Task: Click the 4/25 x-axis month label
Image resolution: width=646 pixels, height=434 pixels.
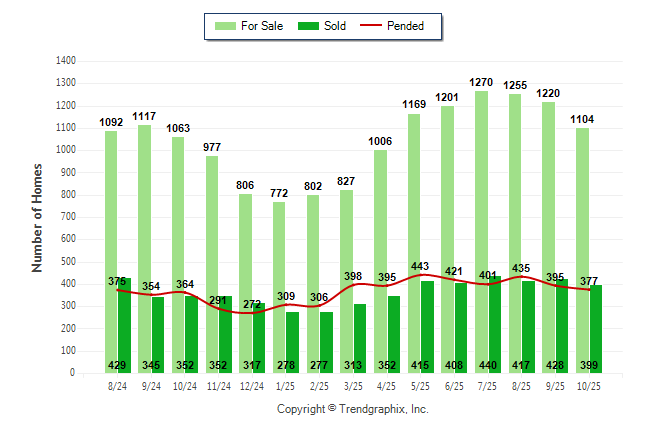Action: point(387,383)
